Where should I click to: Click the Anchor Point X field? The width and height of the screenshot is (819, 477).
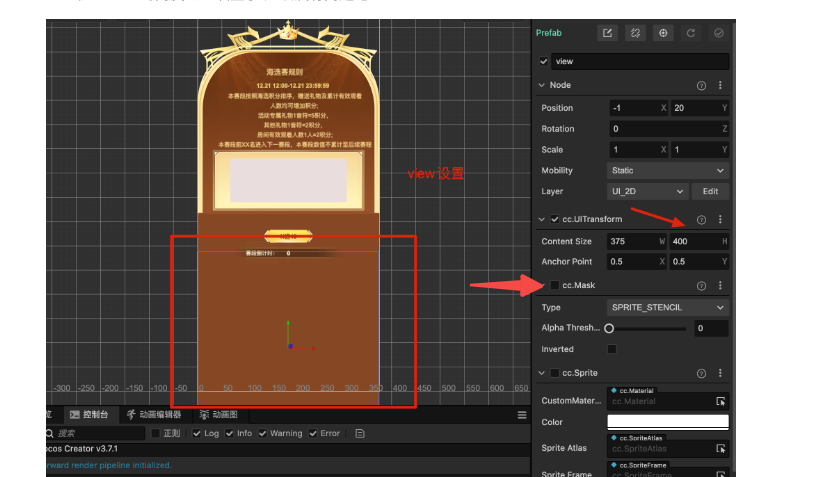click(x=637, y=262)
